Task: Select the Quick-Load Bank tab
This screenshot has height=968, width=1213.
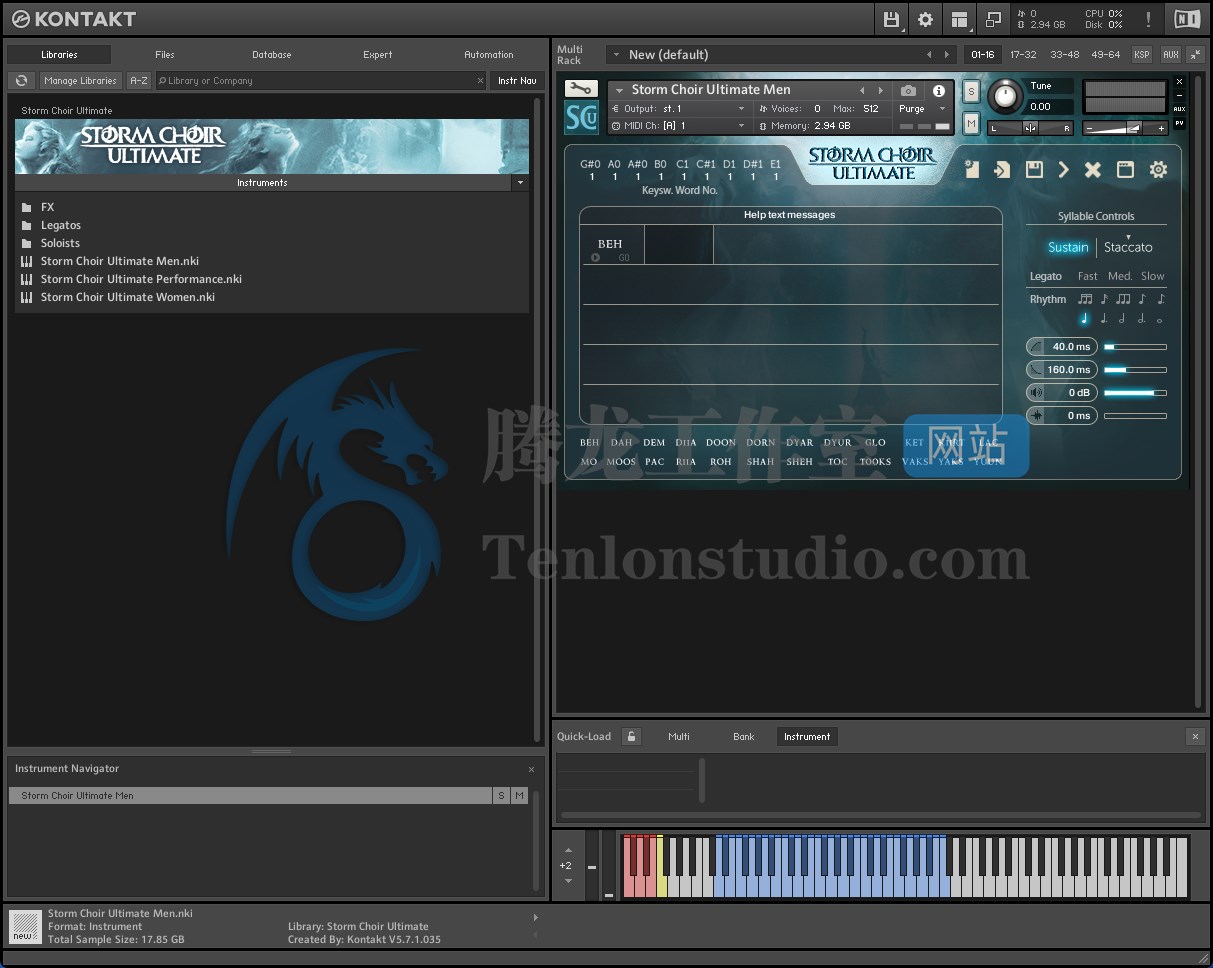Action: 744,736
